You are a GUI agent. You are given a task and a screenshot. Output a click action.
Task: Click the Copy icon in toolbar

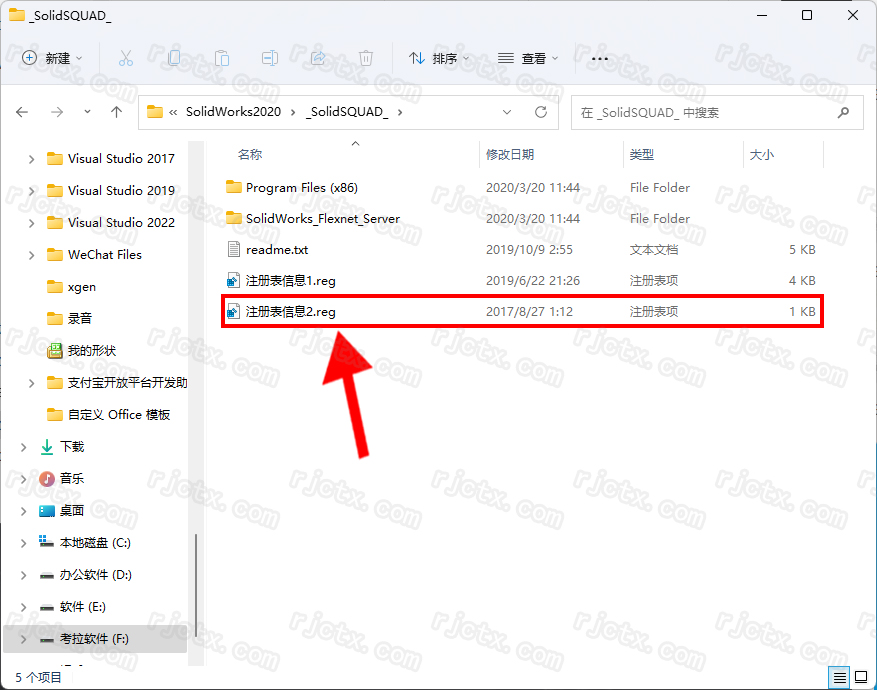[174, 59]
